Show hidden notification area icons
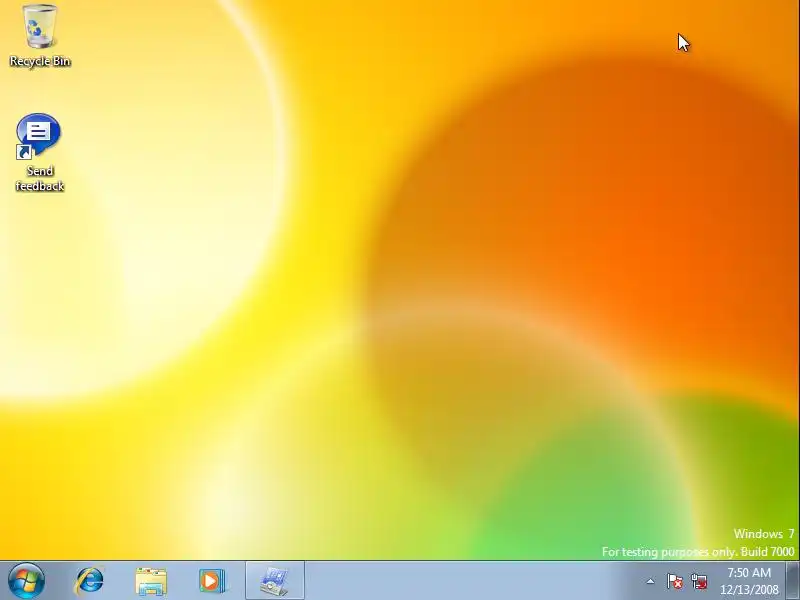This screenshot has width=800, height=600. (651, 581)
